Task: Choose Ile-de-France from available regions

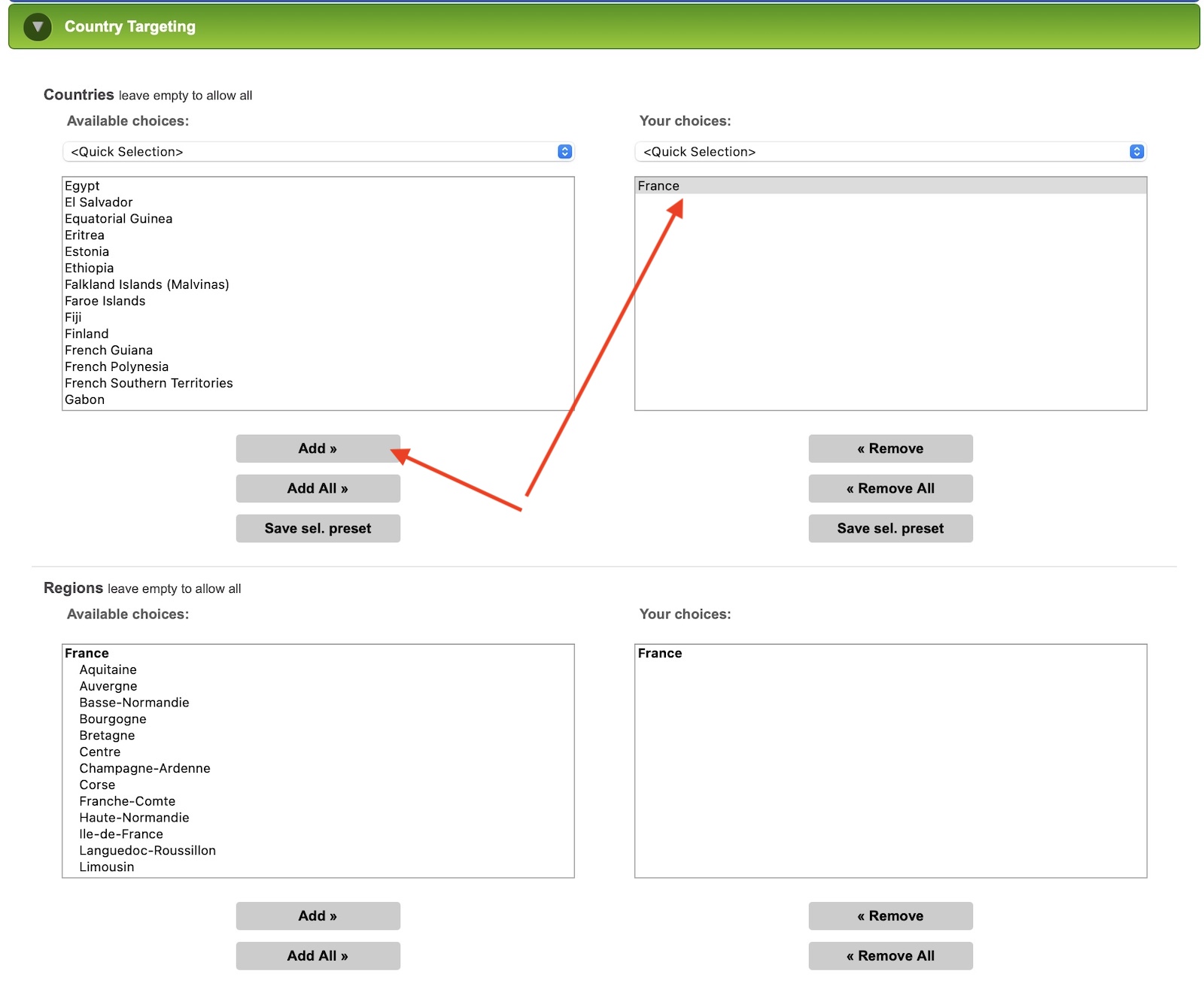Action: click(x=121, y=834)
